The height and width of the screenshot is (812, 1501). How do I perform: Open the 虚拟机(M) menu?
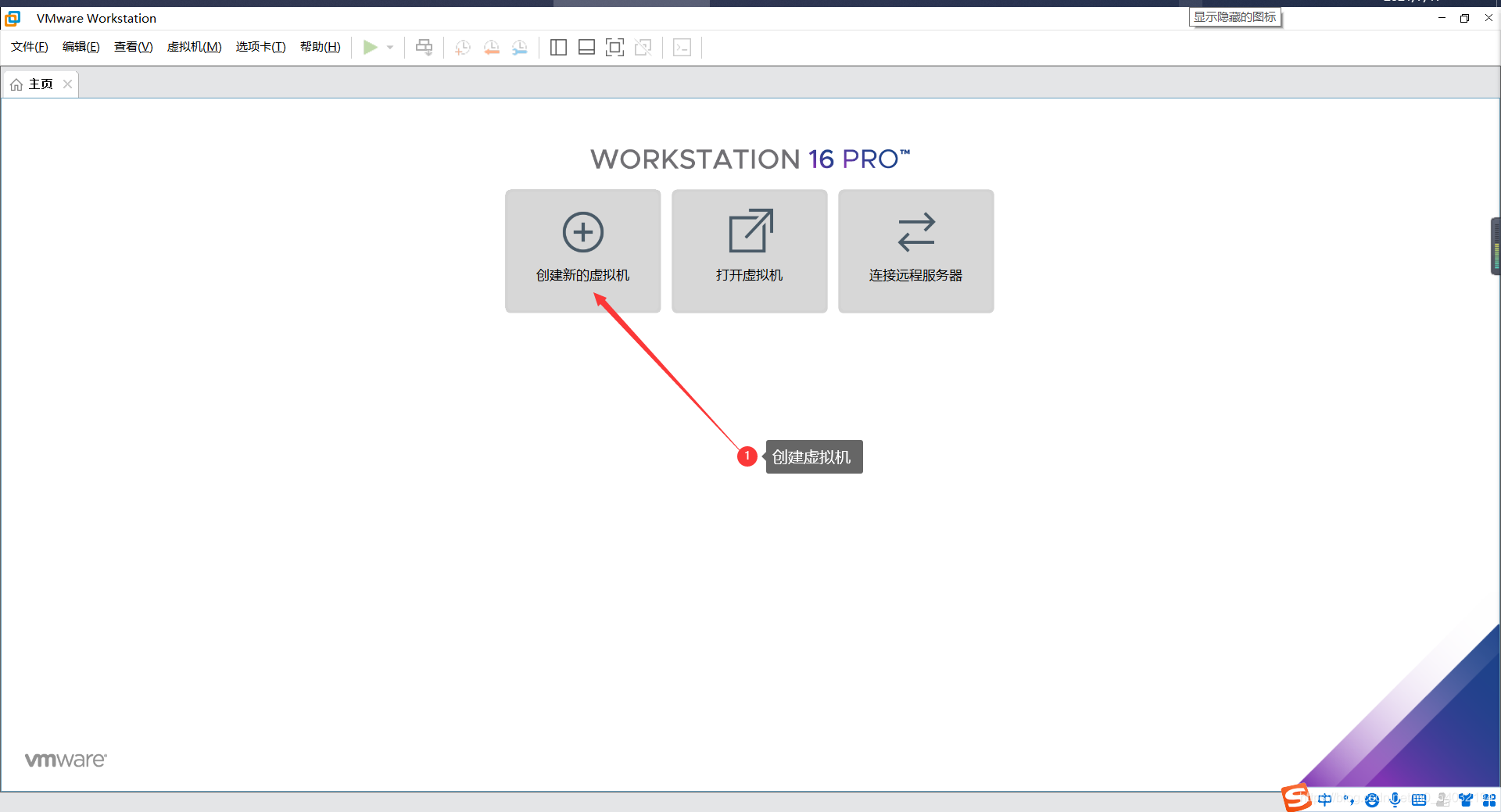[195, 47]
